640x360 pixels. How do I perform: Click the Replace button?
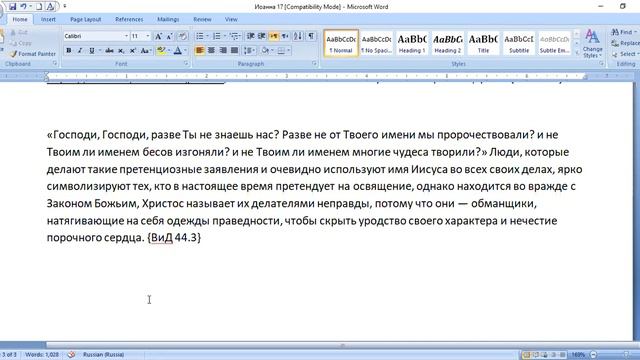pos(625,43)
